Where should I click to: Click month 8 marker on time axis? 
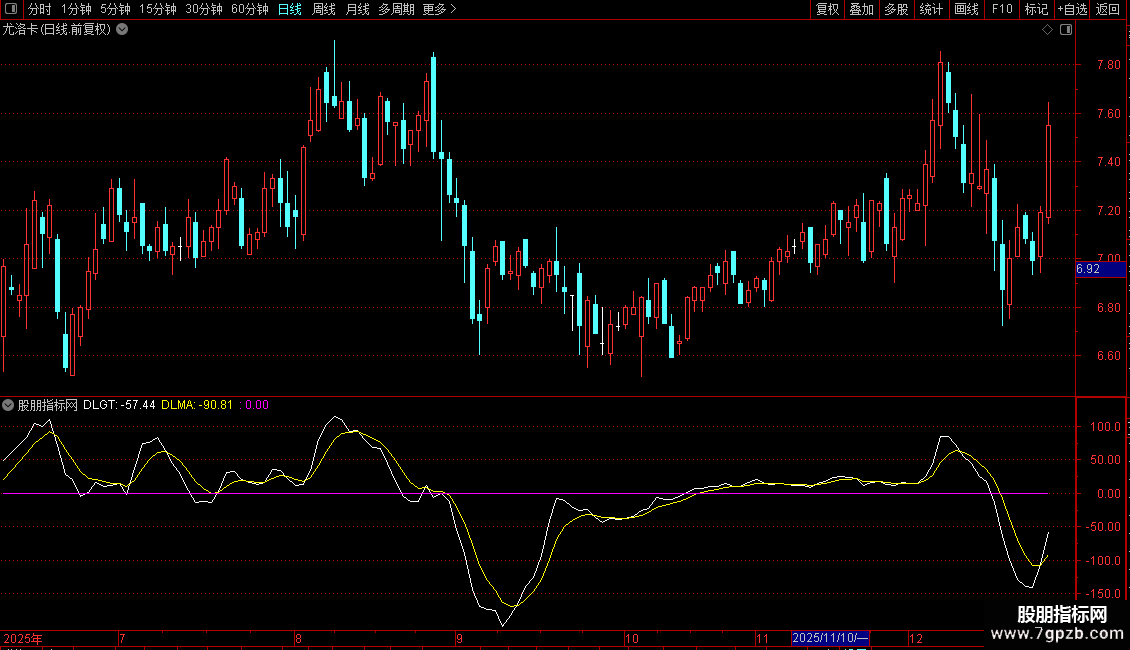click(x=298, y=638)
